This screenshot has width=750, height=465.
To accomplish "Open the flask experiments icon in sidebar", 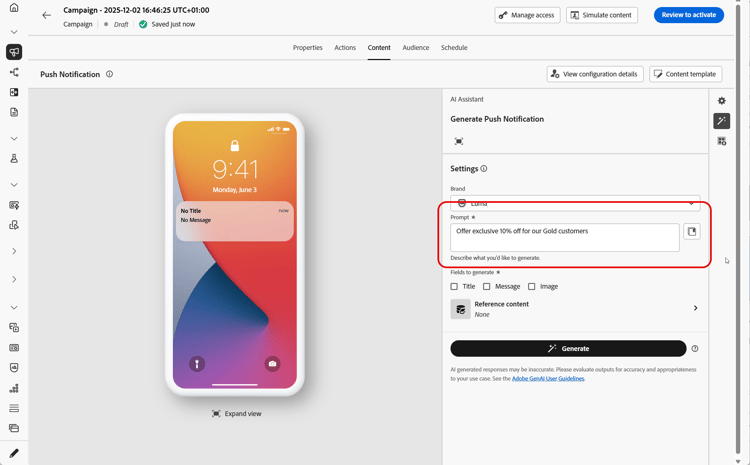I will pos(14,158).
